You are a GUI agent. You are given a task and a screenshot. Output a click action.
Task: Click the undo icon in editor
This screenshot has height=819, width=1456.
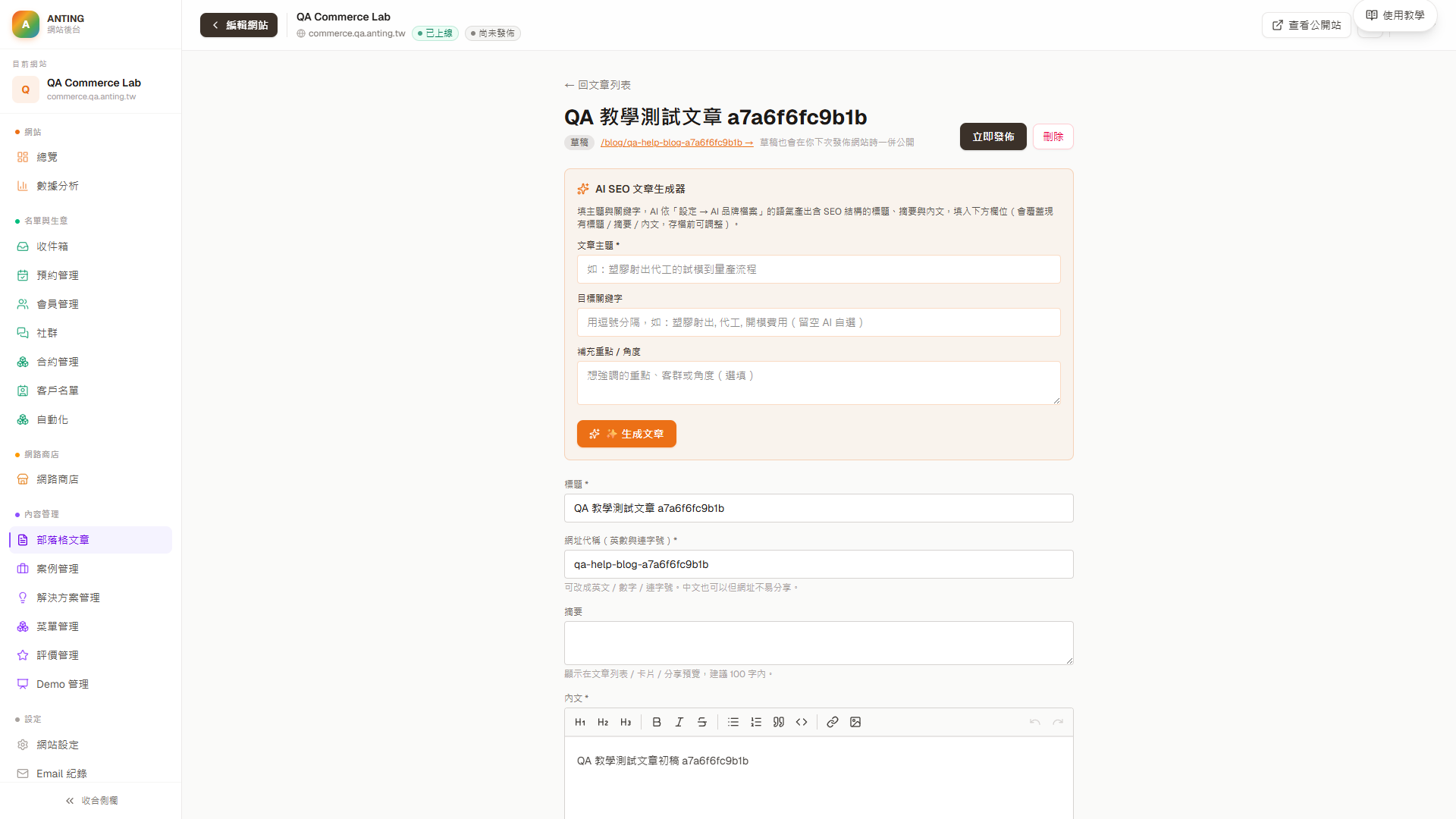tap(1035, 722)
